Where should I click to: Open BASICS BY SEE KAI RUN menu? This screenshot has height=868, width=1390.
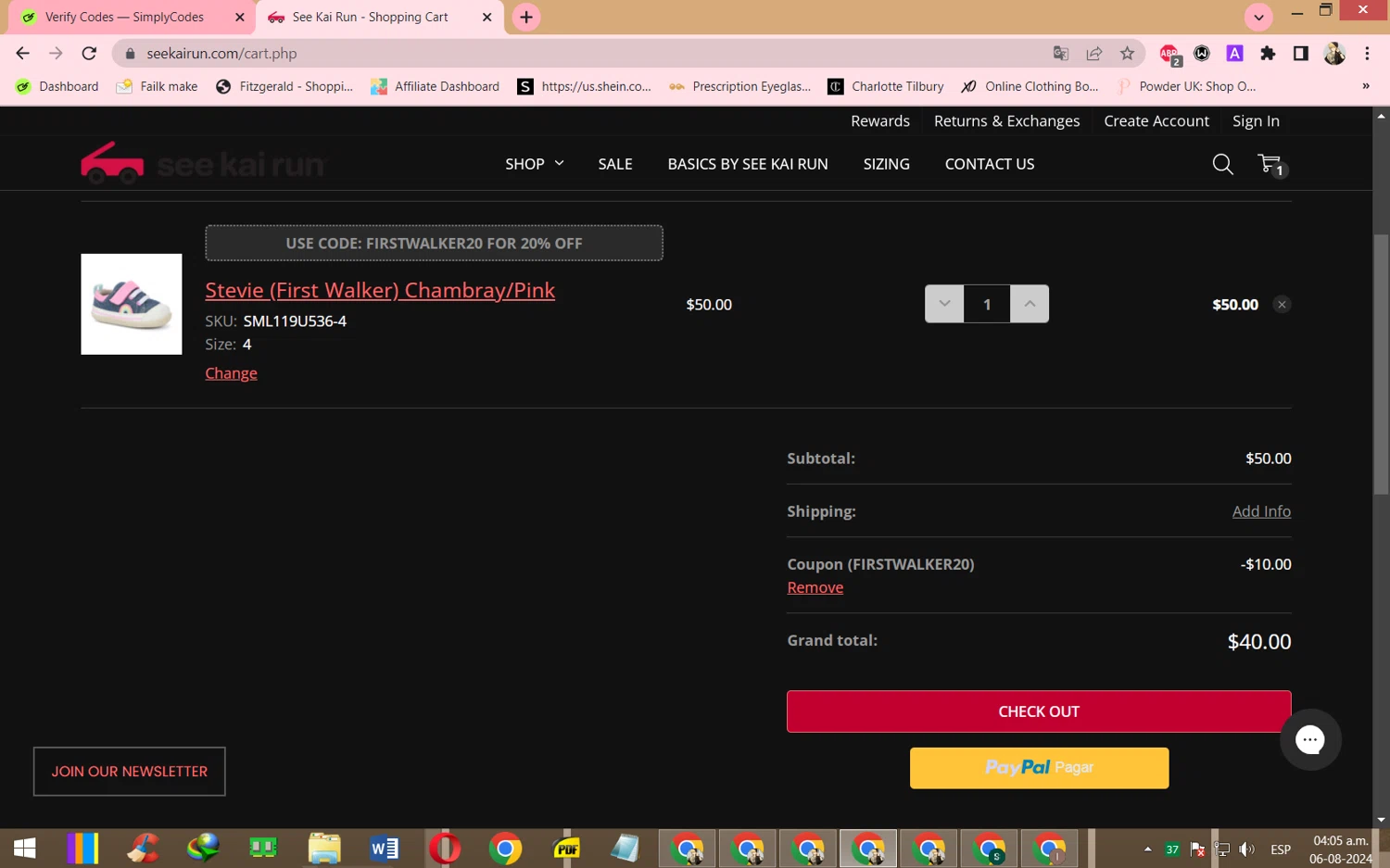point(748,164)
